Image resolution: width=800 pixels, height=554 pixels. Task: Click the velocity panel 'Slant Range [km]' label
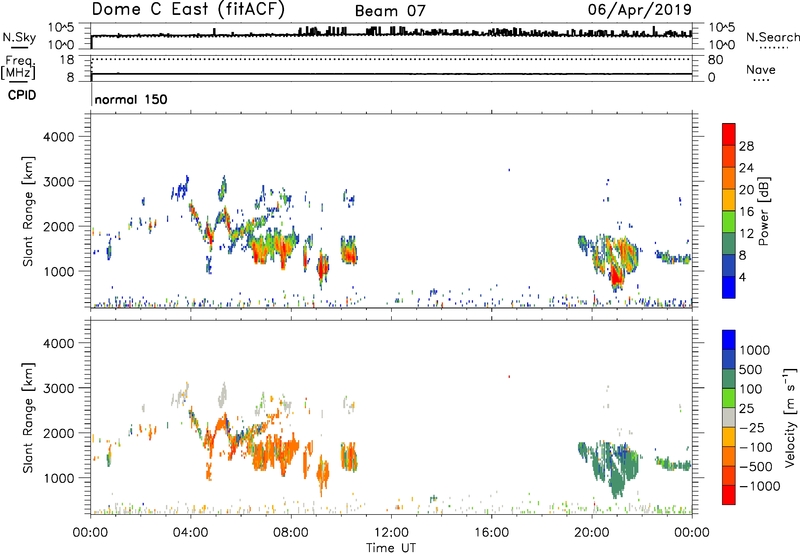[28, 418]
